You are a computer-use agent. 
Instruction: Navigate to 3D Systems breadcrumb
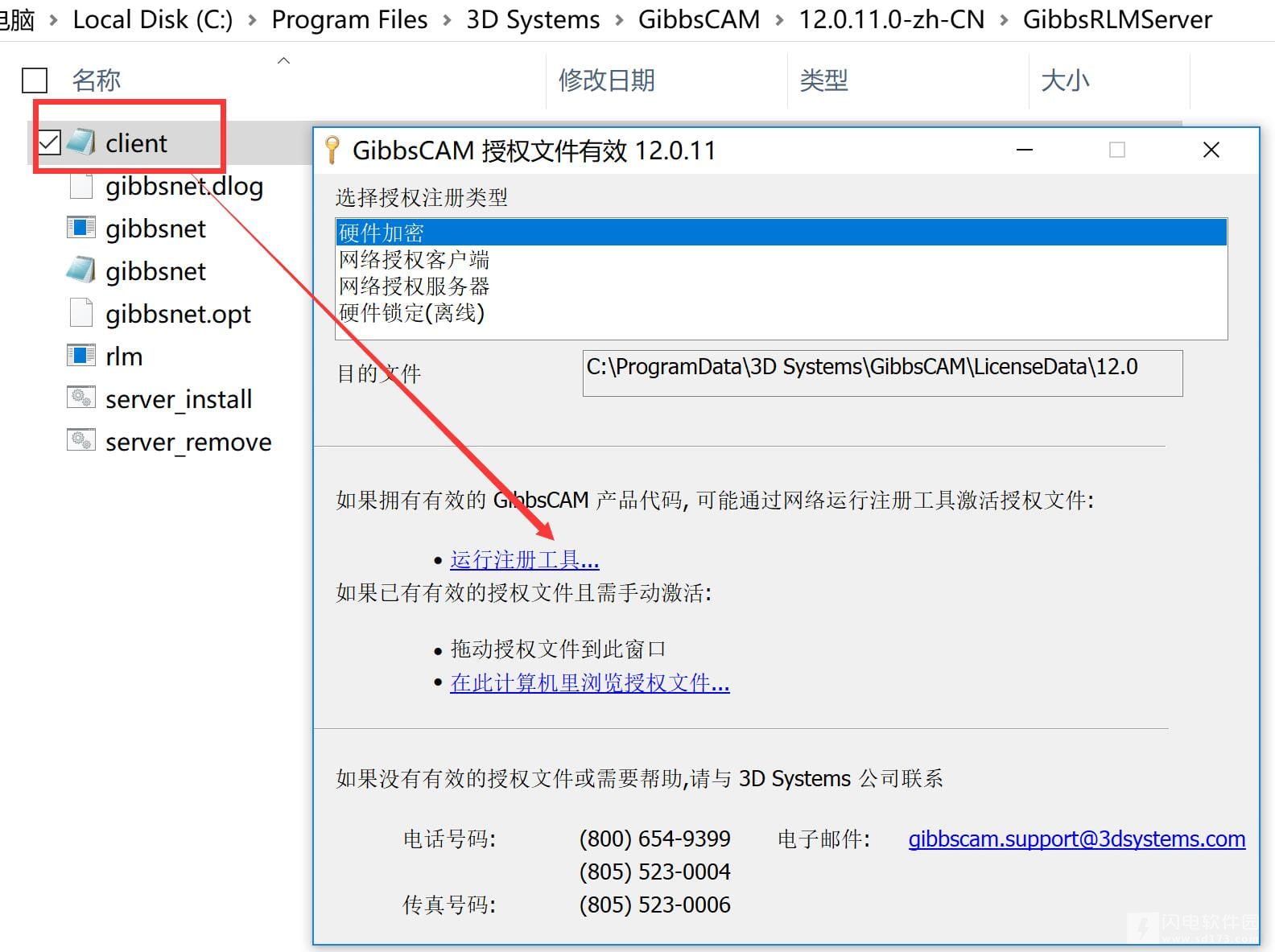pyautogui.click(x=533, y=19)
